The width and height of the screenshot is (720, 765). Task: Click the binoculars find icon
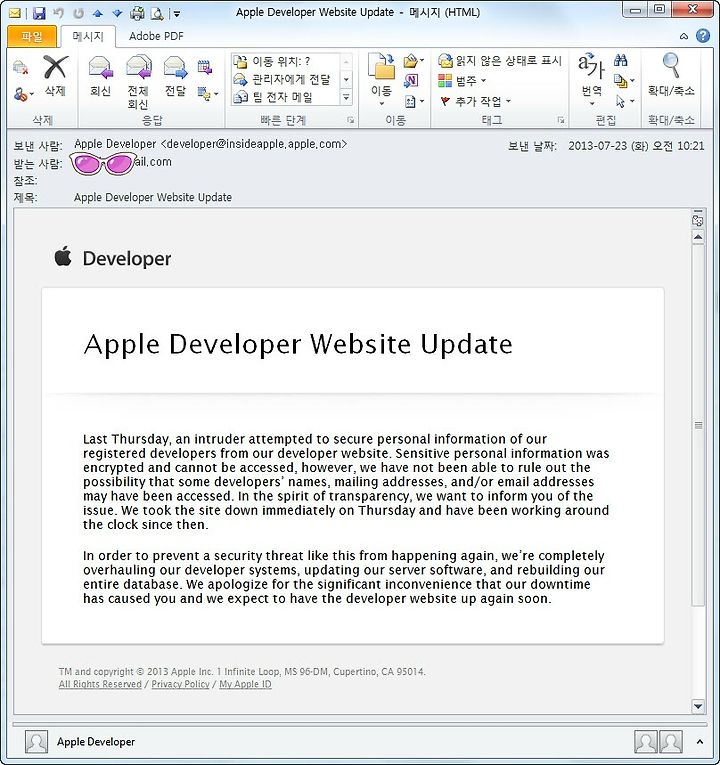[620, 60]
